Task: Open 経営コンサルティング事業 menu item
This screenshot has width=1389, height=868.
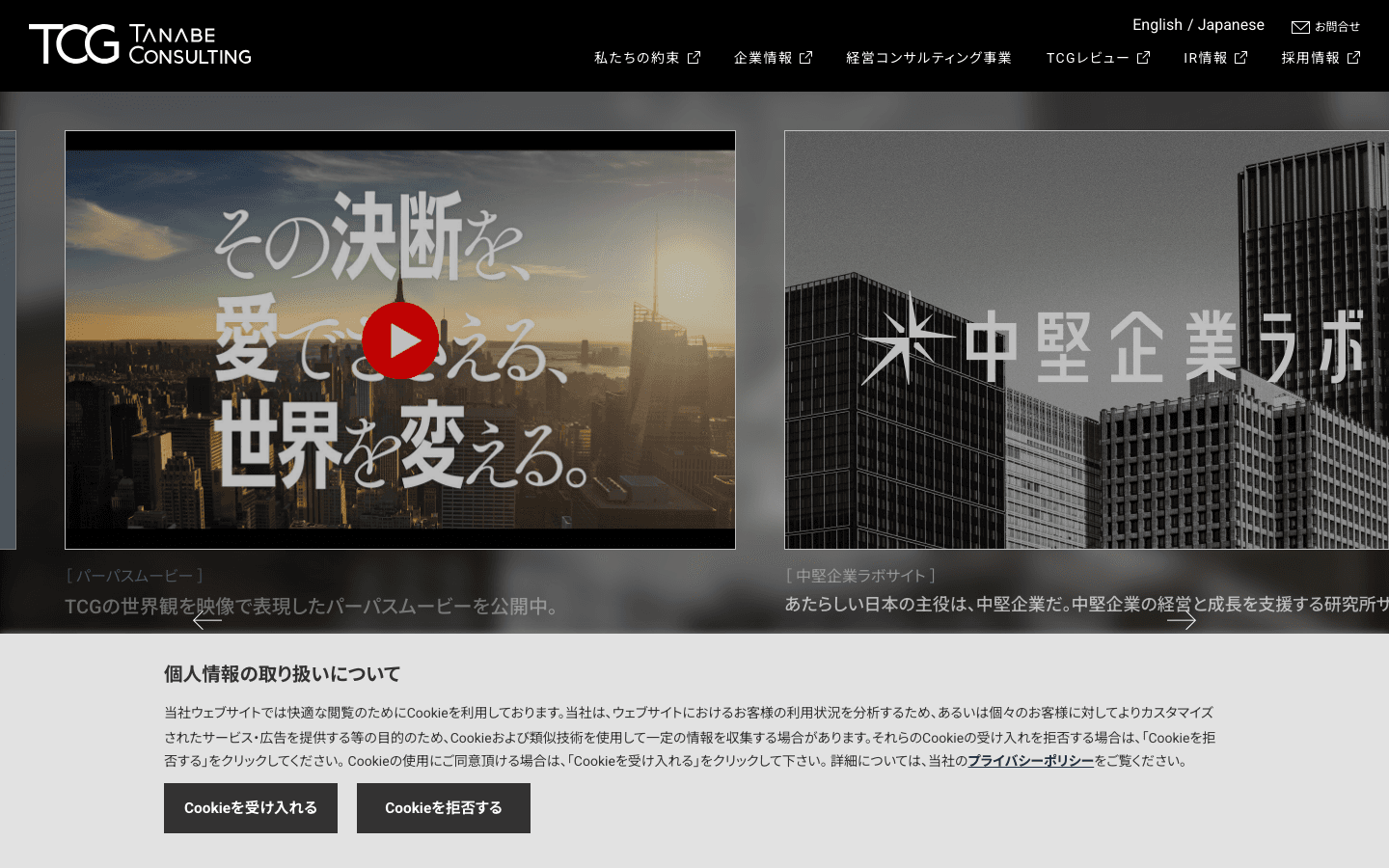Action: (x=929, y=58)
